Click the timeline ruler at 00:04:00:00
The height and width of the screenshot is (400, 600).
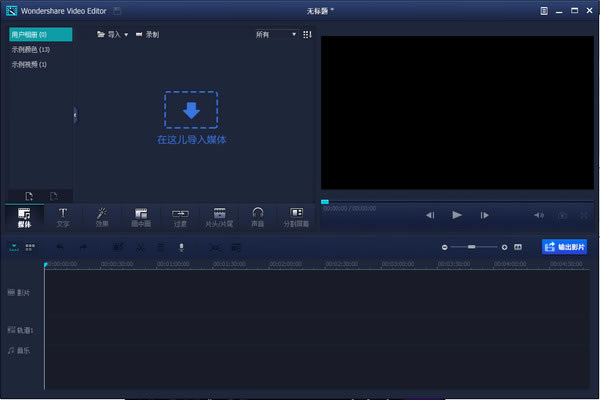510,264
